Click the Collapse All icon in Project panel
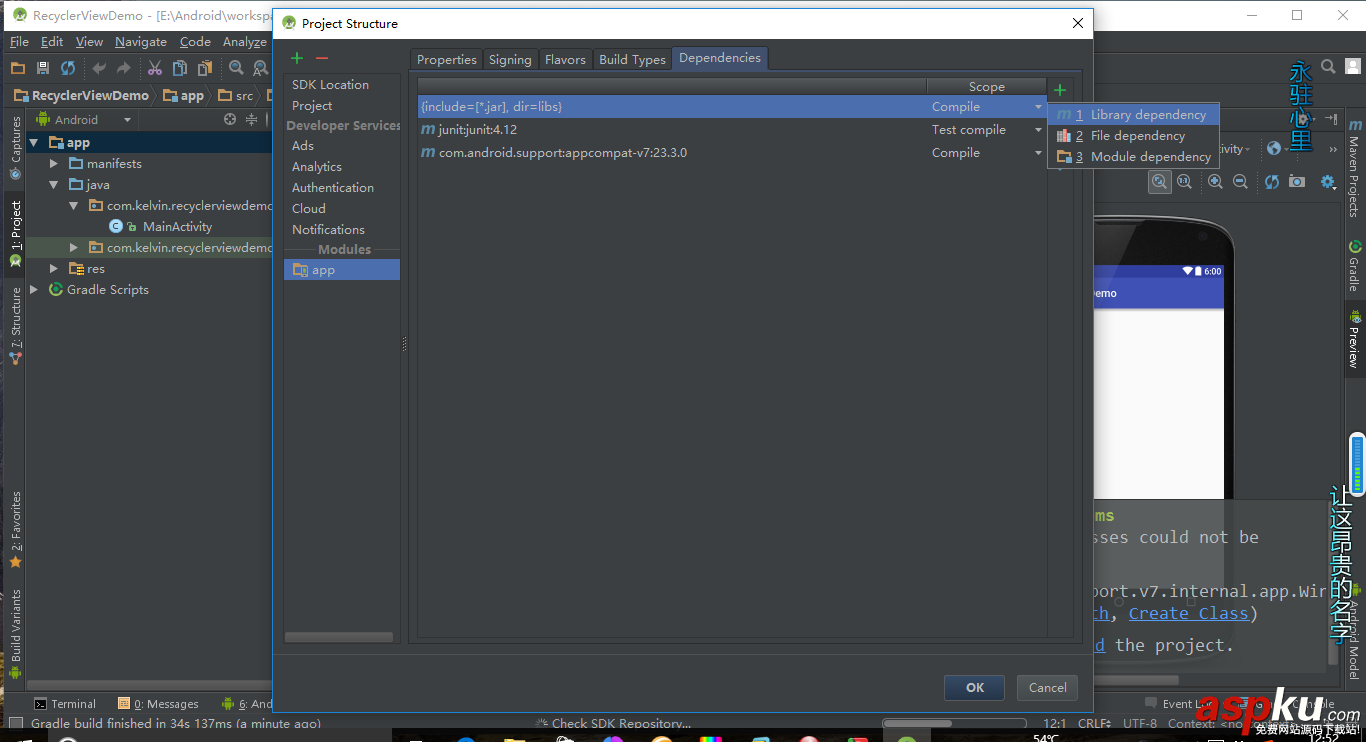The image size is (1366, 742). pos(251,119)
